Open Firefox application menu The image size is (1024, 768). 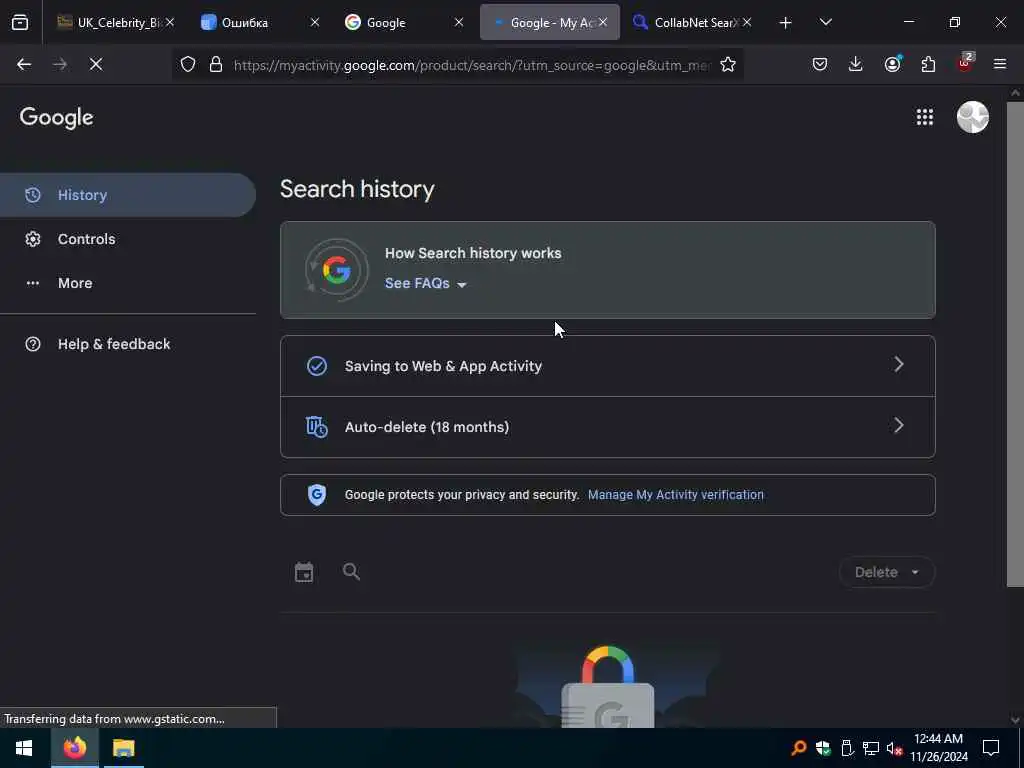pyautogui.click(x=1000, y=64)
